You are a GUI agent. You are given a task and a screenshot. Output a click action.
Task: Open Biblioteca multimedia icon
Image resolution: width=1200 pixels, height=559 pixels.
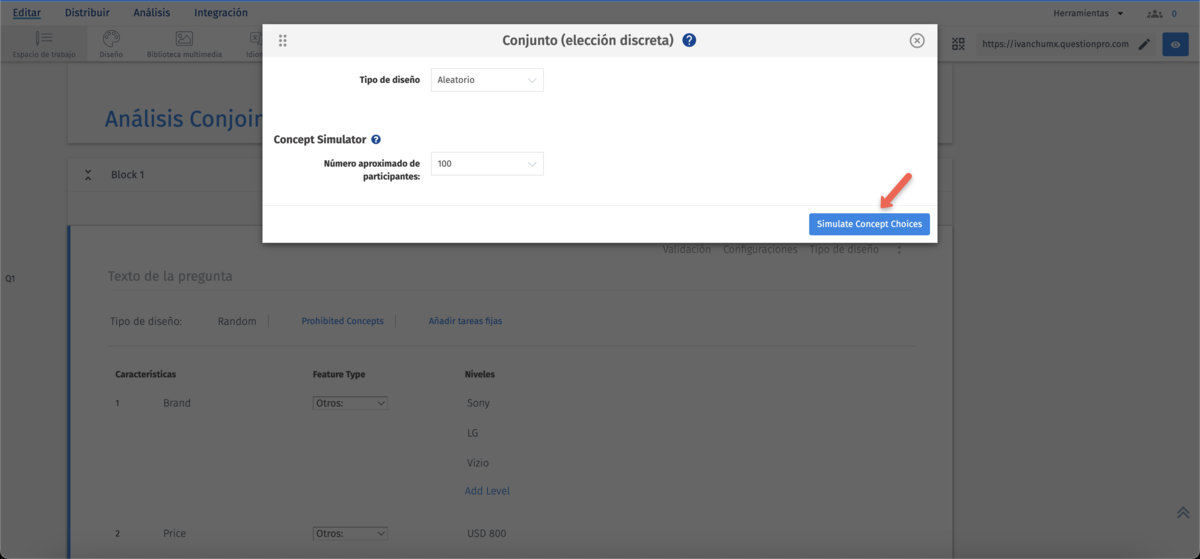[x=184, y=44]
